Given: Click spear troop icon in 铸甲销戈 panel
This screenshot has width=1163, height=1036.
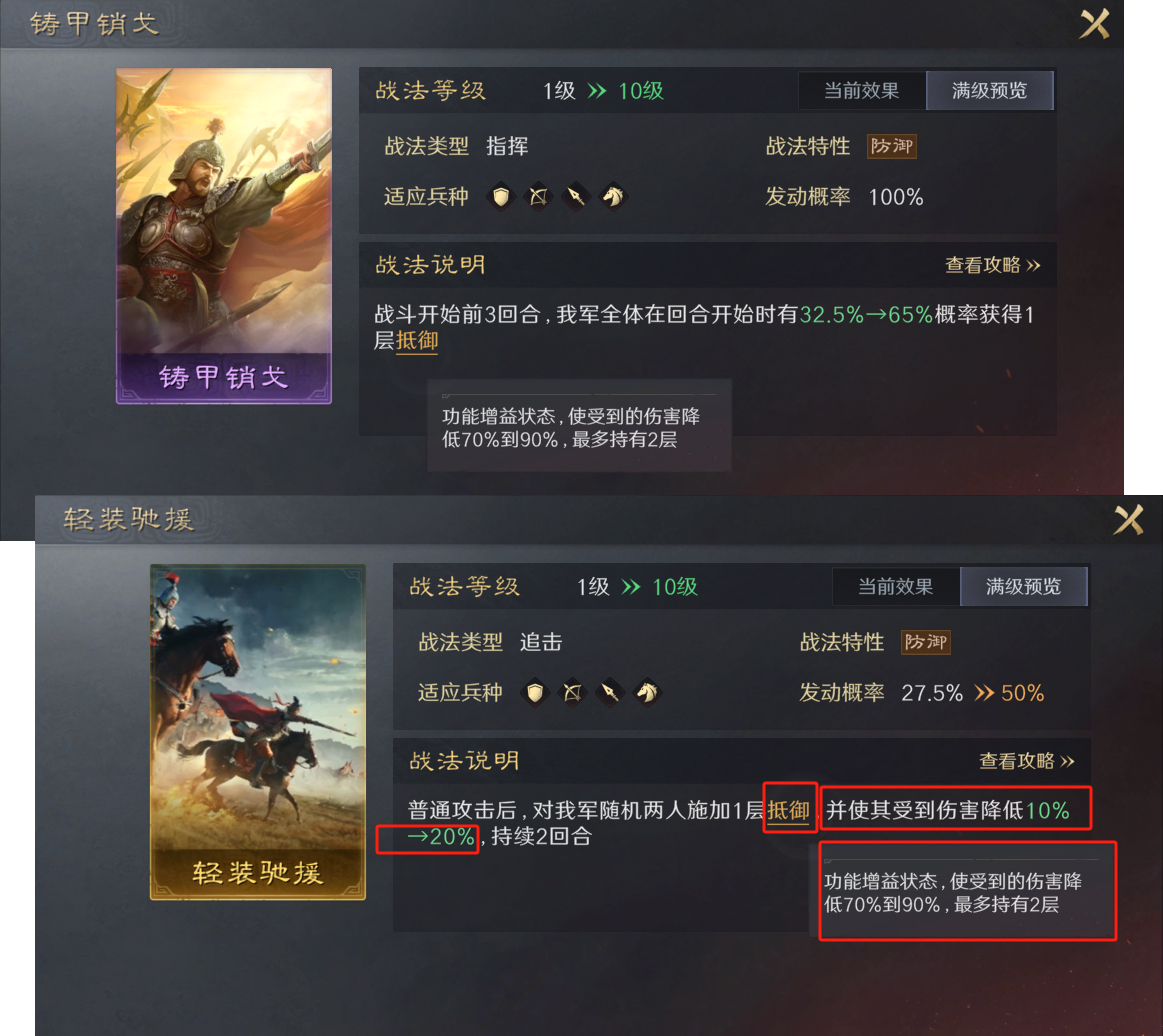Looking at the screenshot, I should click(576, 197).
